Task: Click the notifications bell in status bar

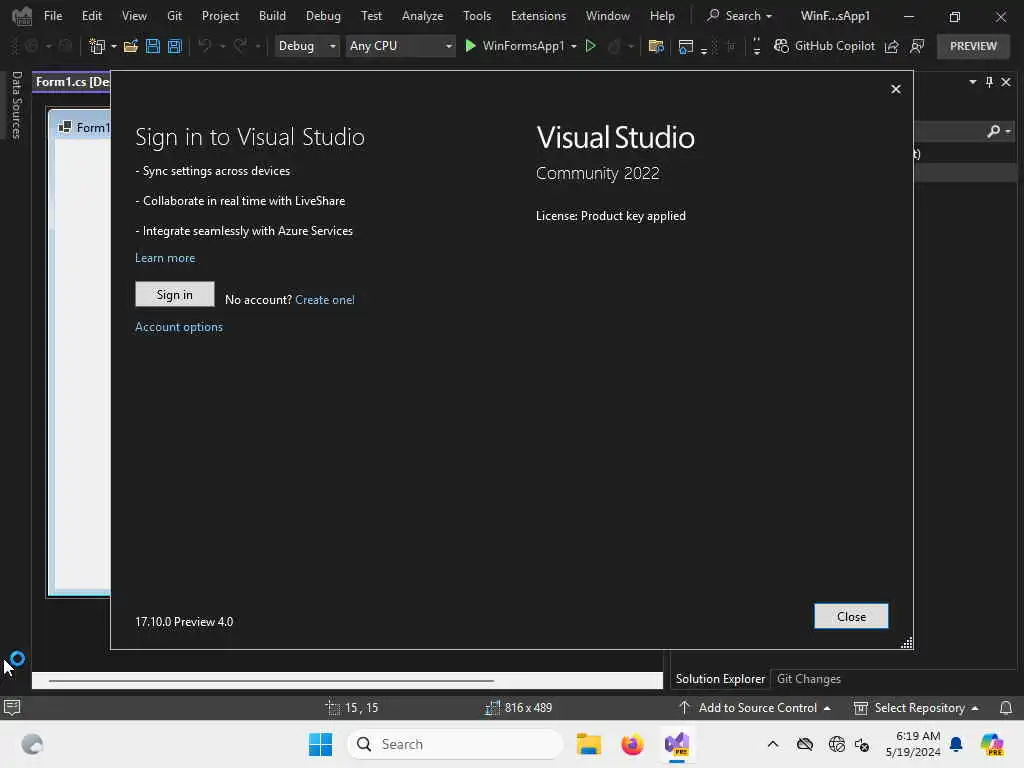Action: (x=1006, y=708)
